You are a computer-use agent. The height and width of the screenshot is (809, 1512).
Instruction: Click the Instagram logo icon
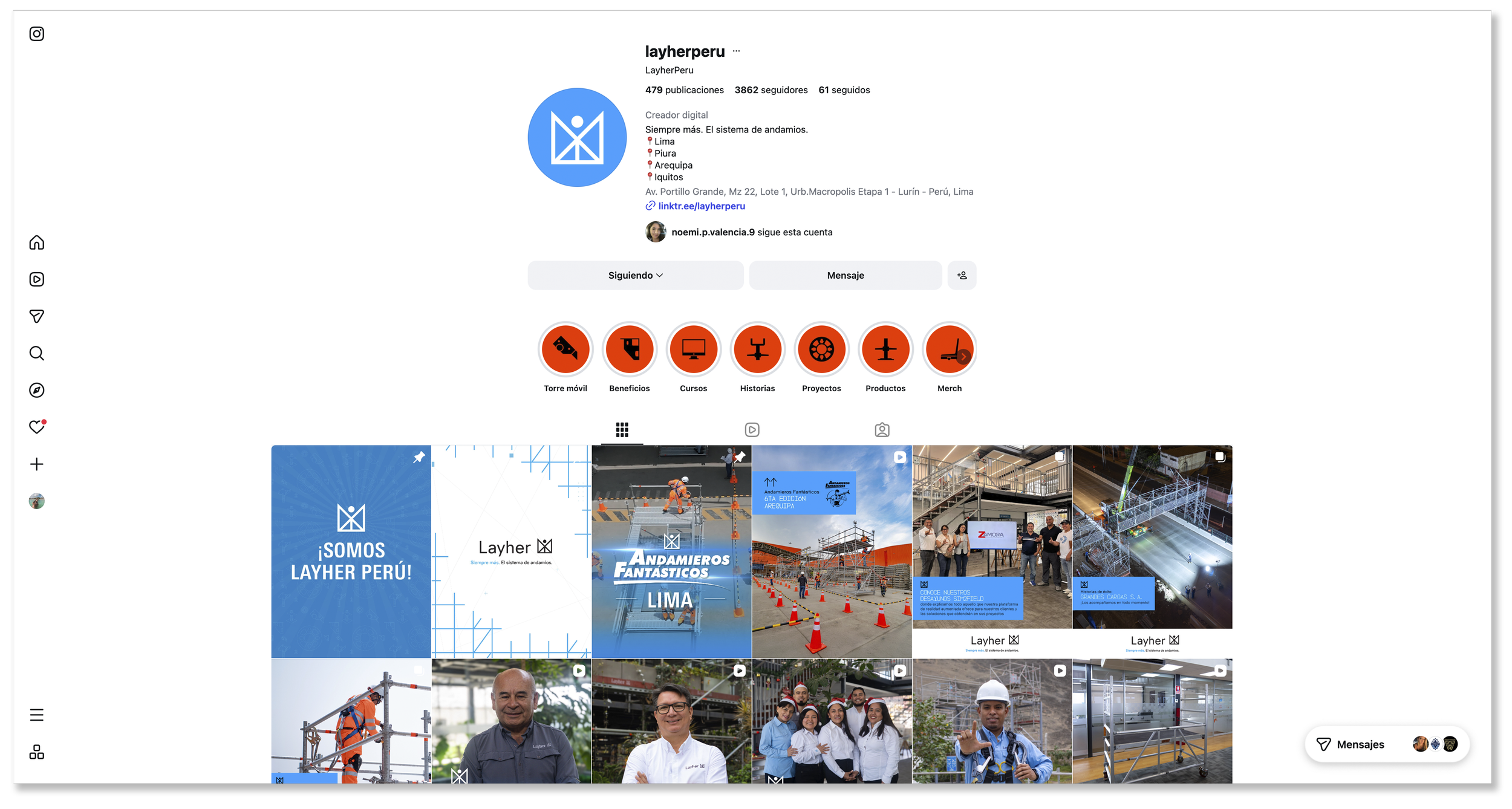coord(37,34)
